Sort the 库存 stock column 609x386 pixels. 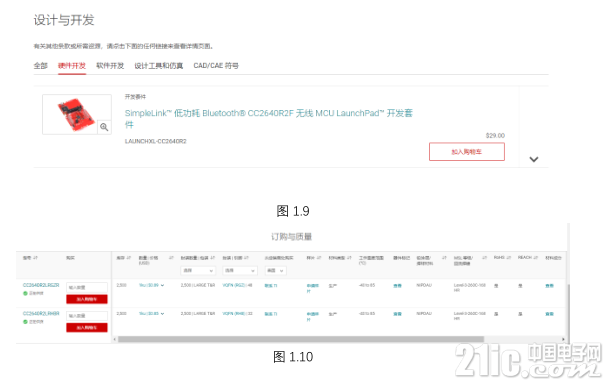[x=129, y=257]
